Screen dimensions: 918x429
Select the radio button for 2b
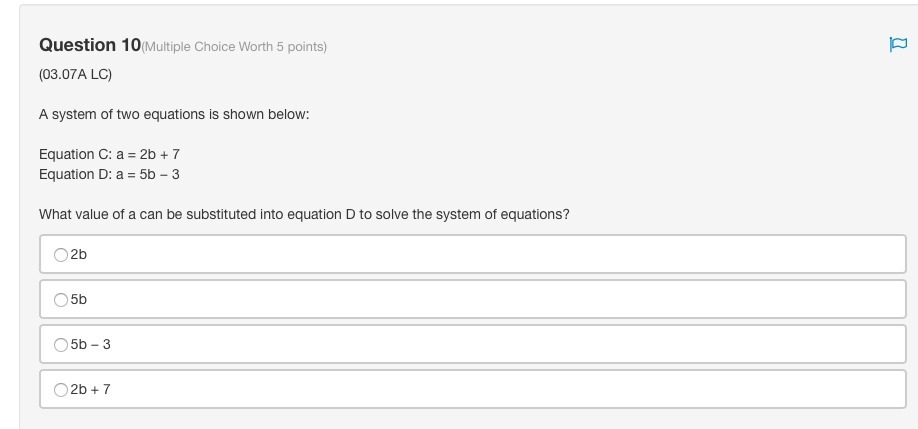coord(61,255)
